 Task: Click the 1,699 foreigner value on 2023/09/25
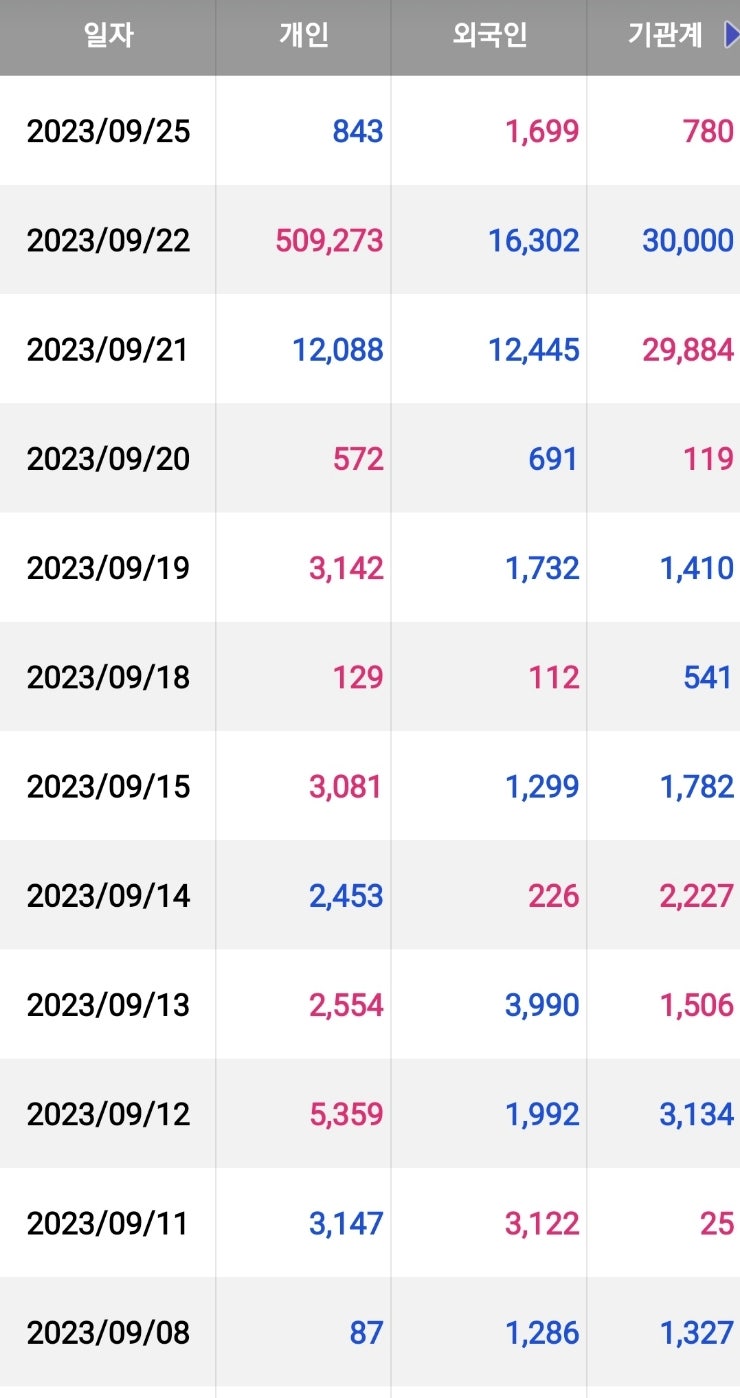pos(542,131)
